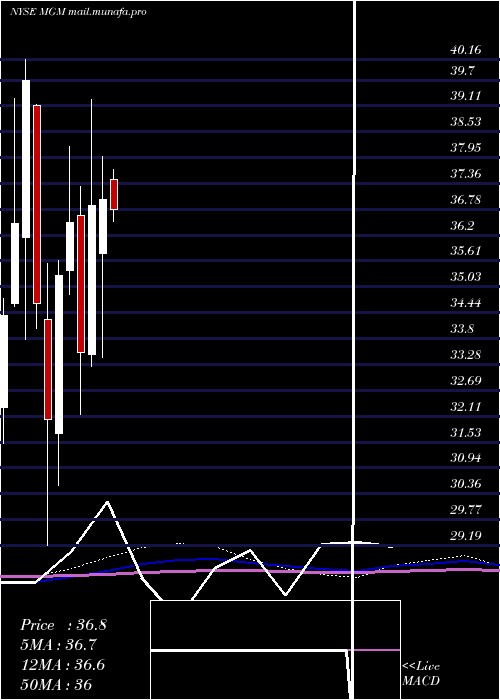
Task: Click the 31.53 price axis label
Action: tap(466, 433)
